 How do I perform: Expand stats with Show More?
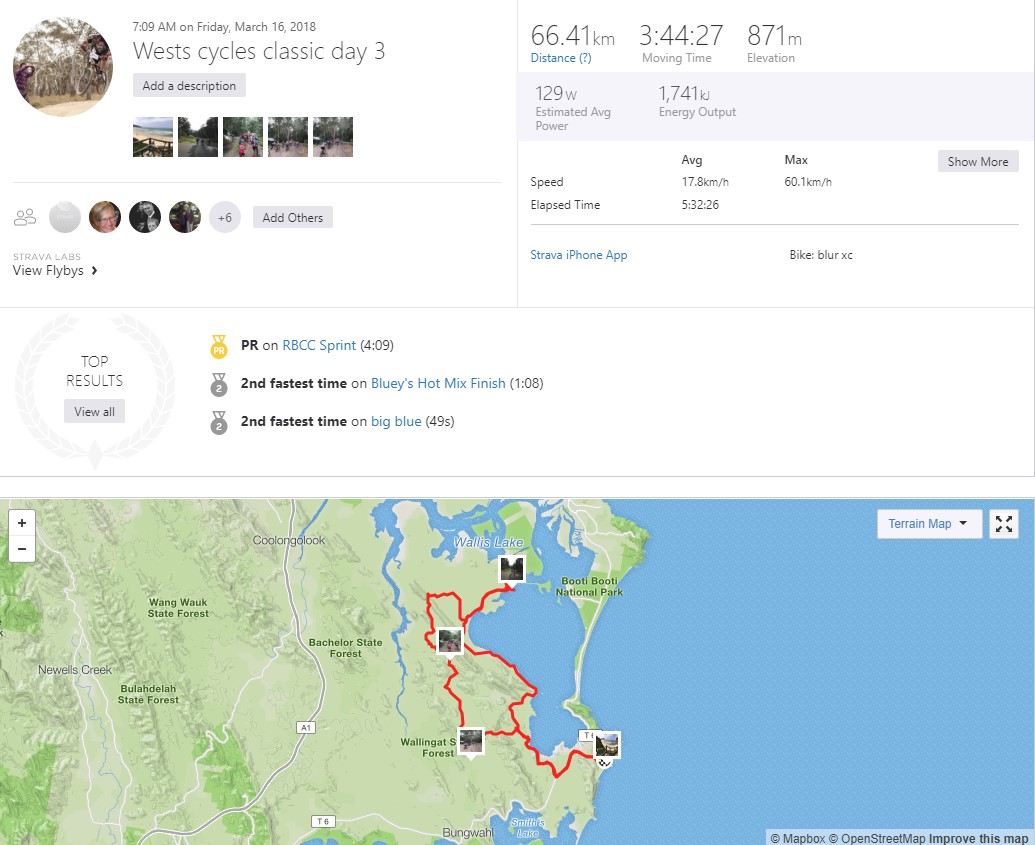point(977,162)
